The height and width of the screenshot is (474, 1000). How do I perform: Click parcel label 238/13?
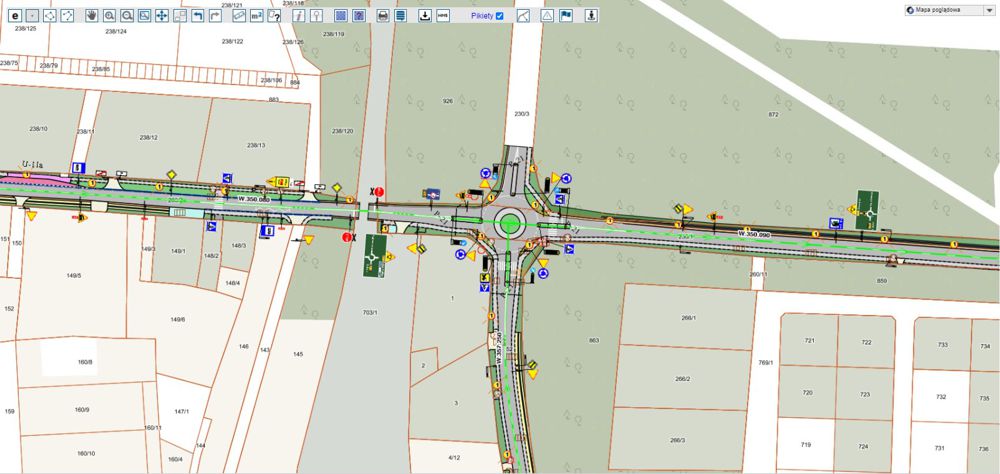tap(256, 145)
